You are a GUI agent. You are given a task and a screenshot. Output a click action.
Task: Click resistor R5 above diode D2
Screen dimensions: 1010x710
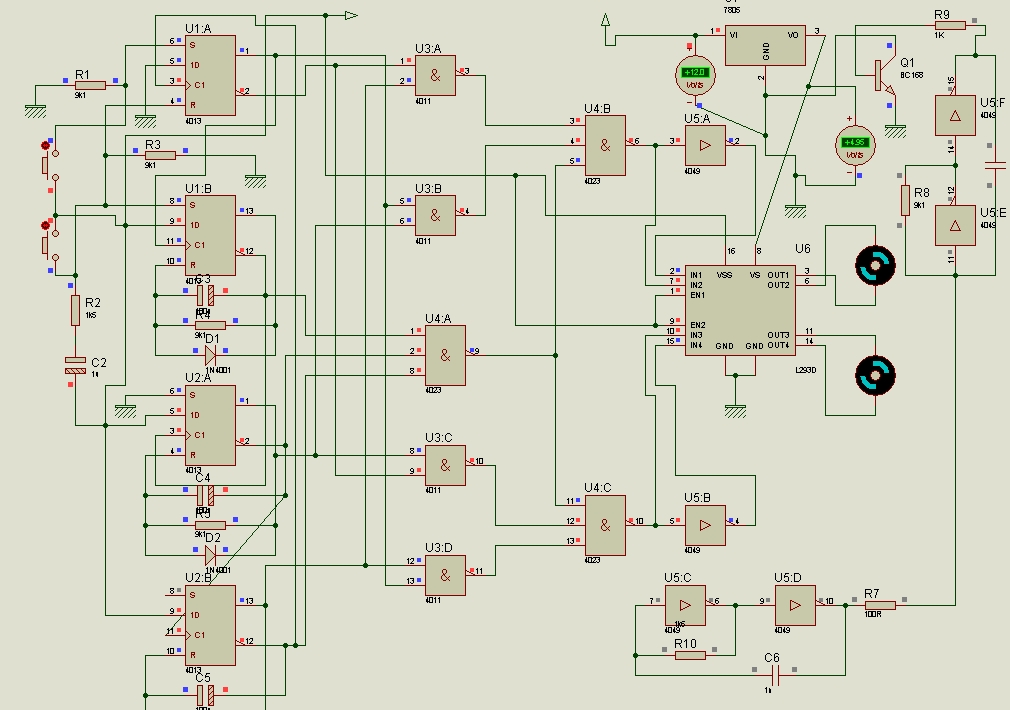point(210,525)
